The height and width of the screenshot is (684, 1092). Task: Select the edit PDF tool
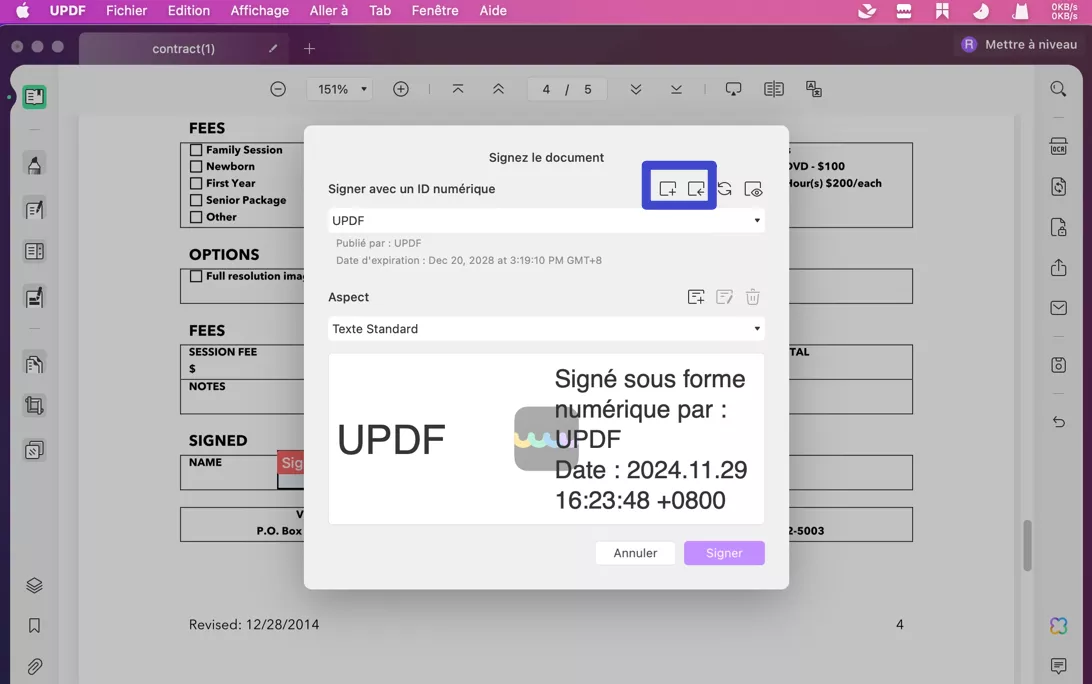click(x=34, y=210)
